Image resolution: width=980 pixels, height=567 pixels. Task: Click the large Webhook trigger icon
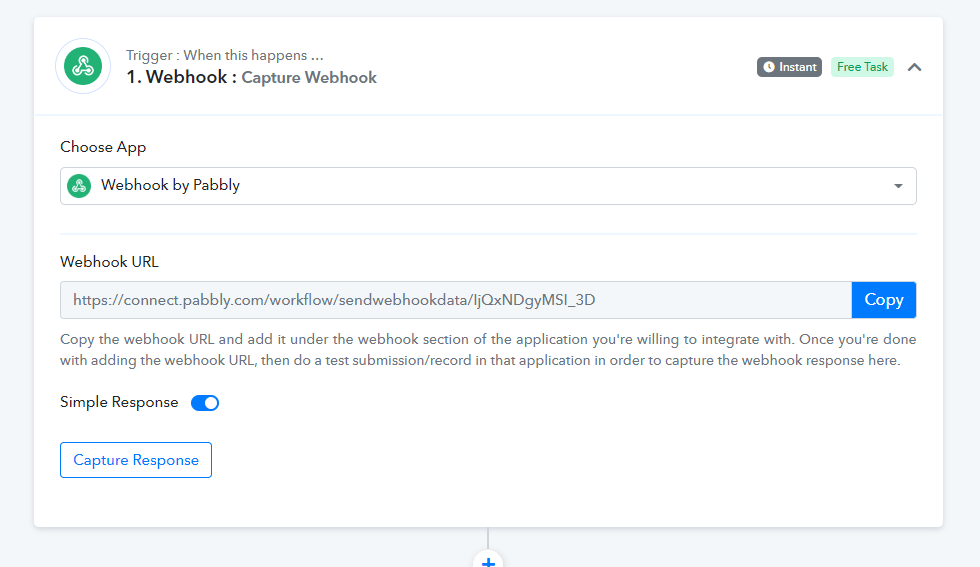83,66
